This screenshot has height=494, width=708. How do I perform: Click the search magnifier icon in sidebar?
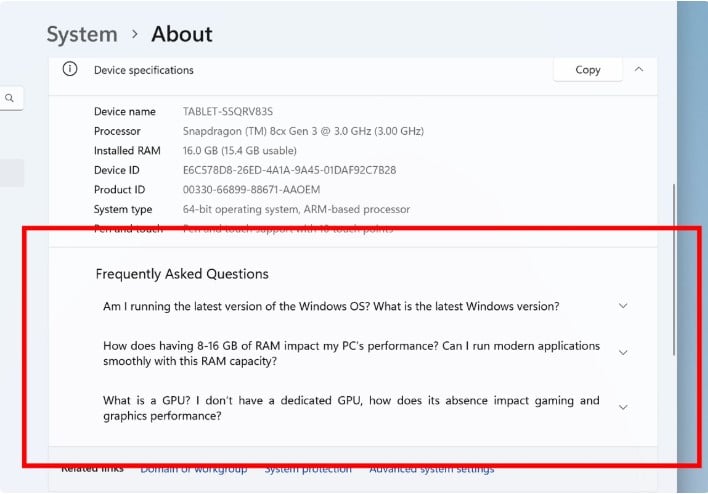[x=9, y=98]
